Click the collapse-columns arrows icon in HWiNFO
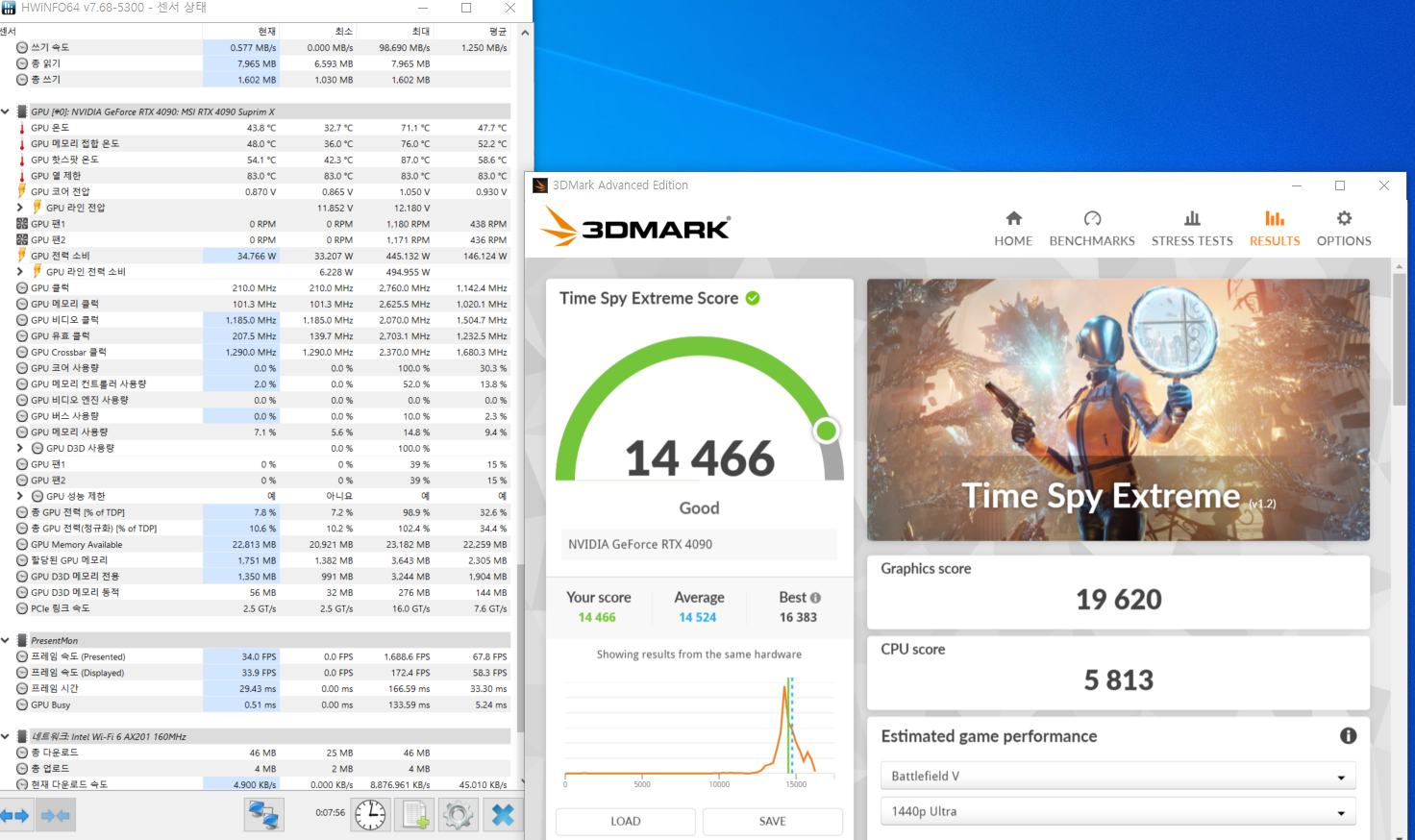 tap(56, 816)
